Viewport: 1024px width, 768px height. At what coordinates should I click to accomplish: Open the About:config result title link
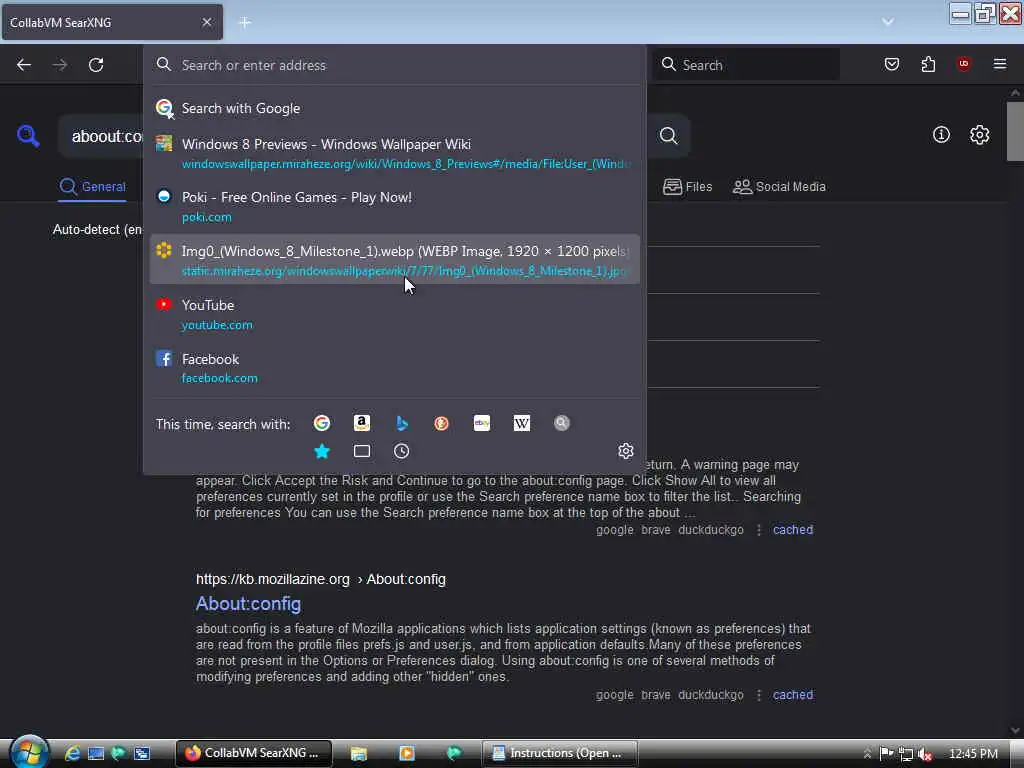(248, 603)
